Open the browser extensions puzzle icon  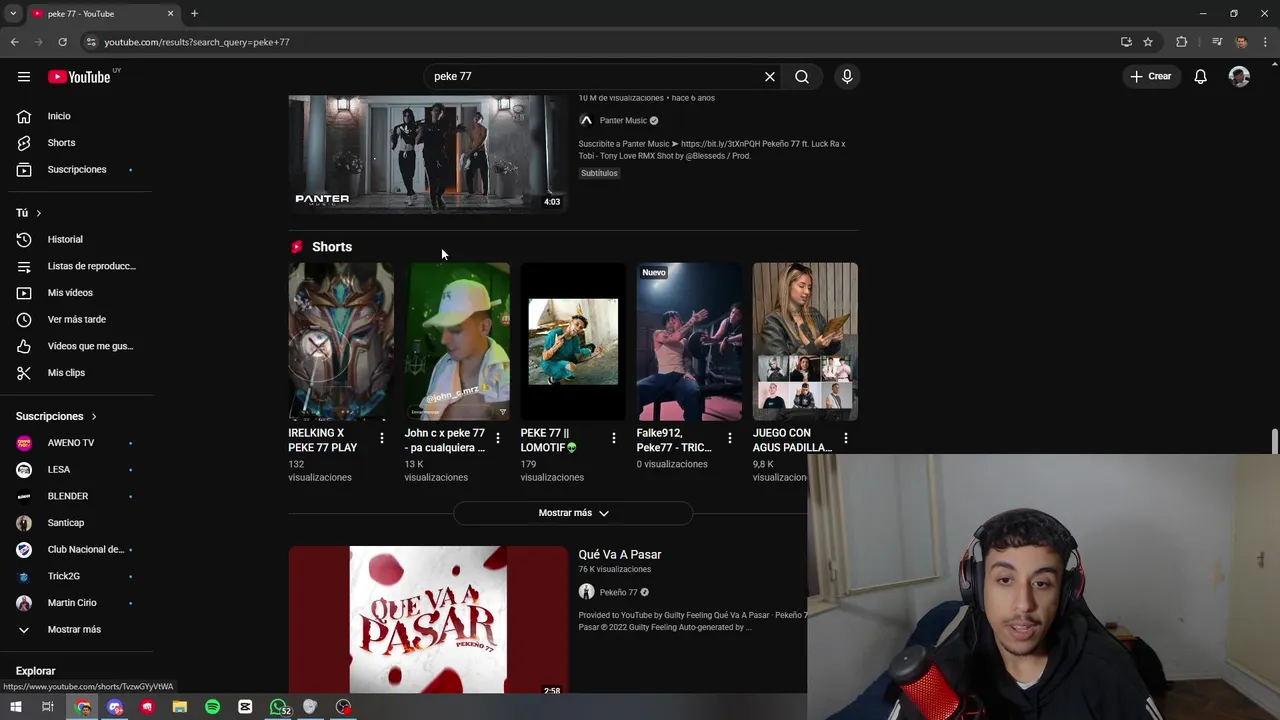1181,42
